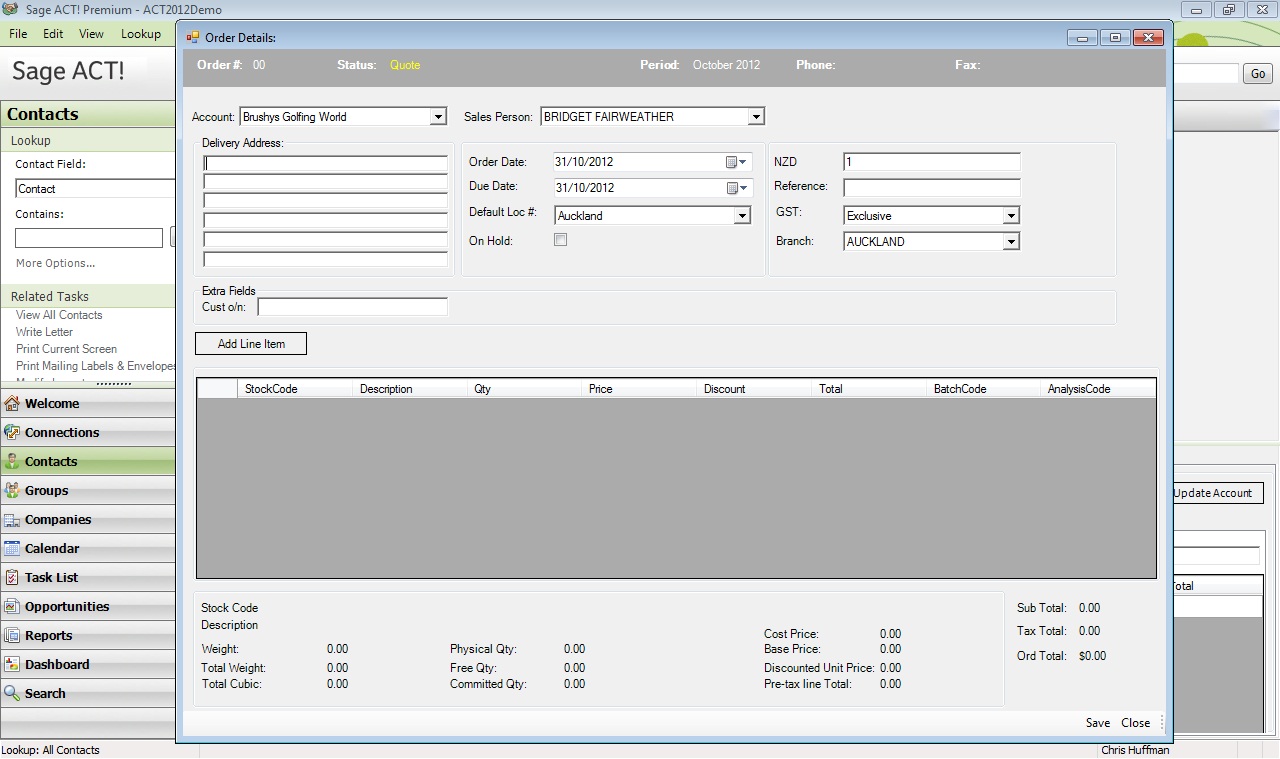Click the October 2012 period text
The height and width of the screenshot is (759, 1280).
[726, 65]
